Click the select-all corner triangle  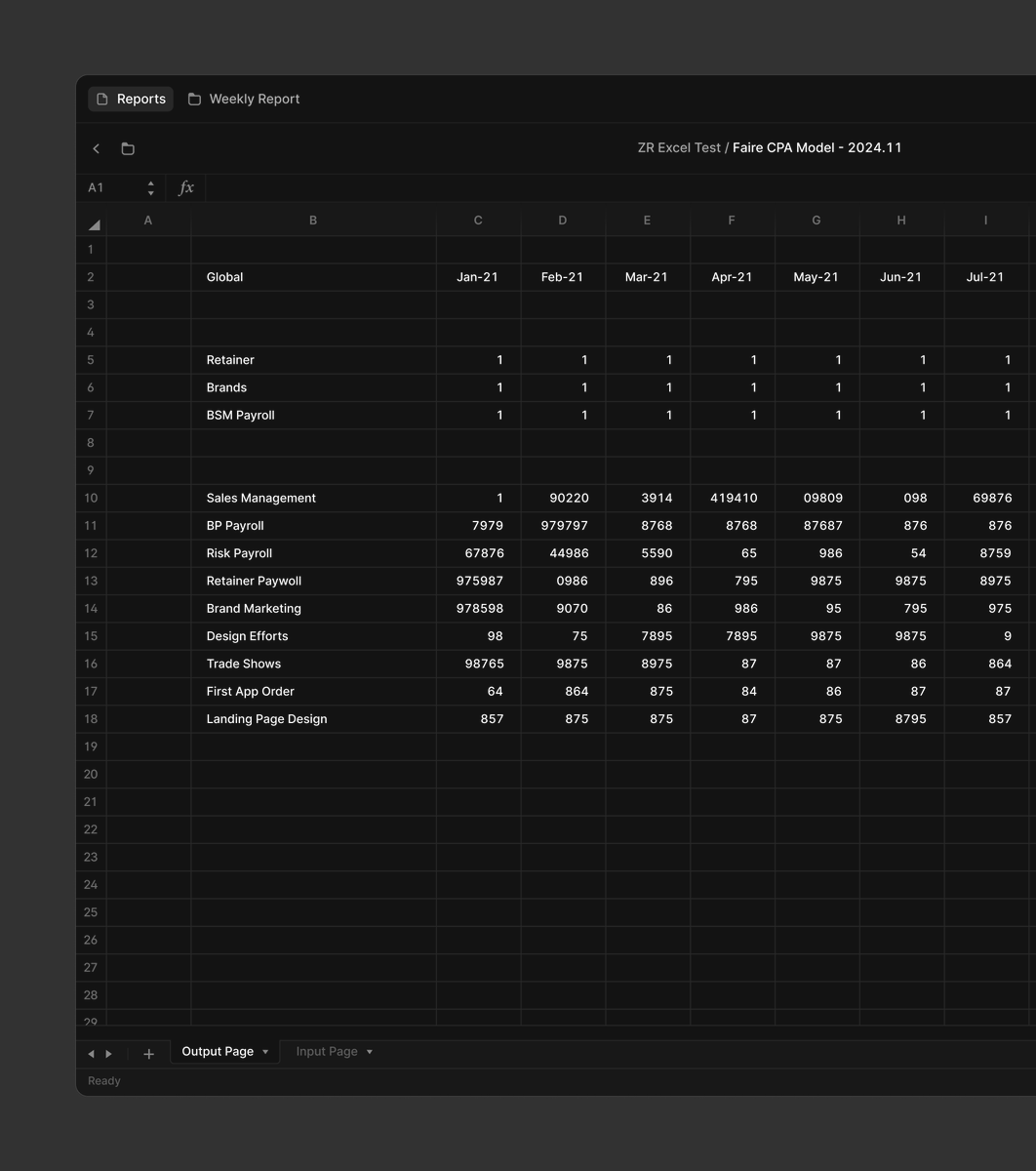[94, 224]
